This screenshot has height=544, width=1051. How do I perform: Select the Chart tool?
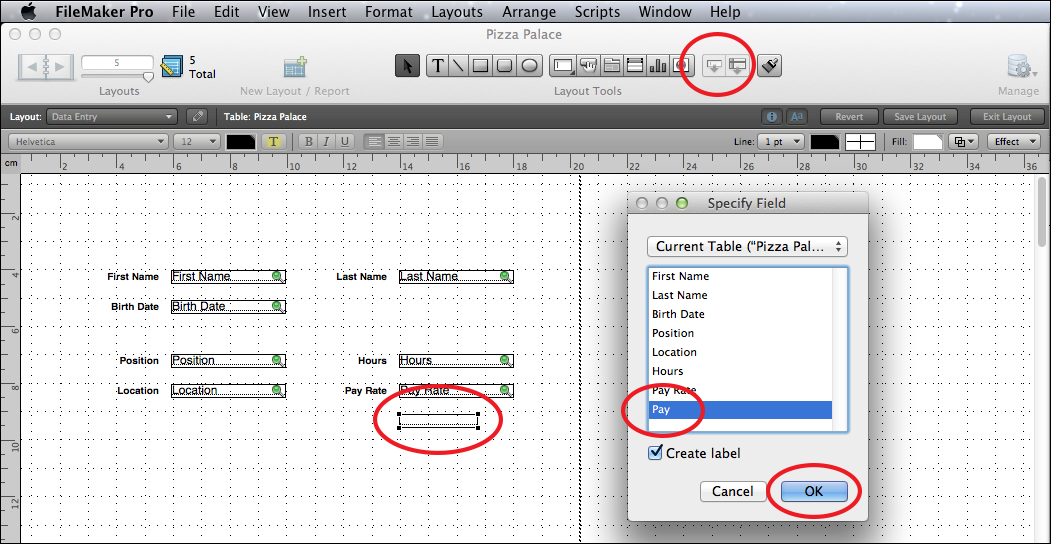pos(658,66)
